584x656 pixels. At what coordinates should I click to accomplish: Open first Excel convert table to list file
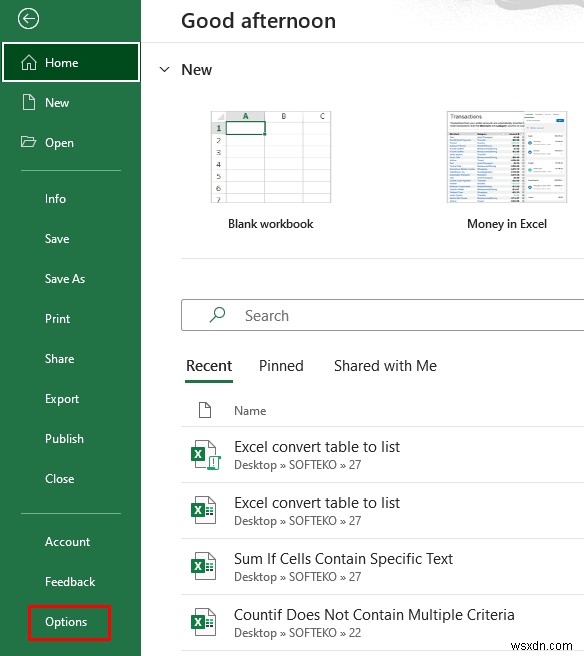click(382, 455)
